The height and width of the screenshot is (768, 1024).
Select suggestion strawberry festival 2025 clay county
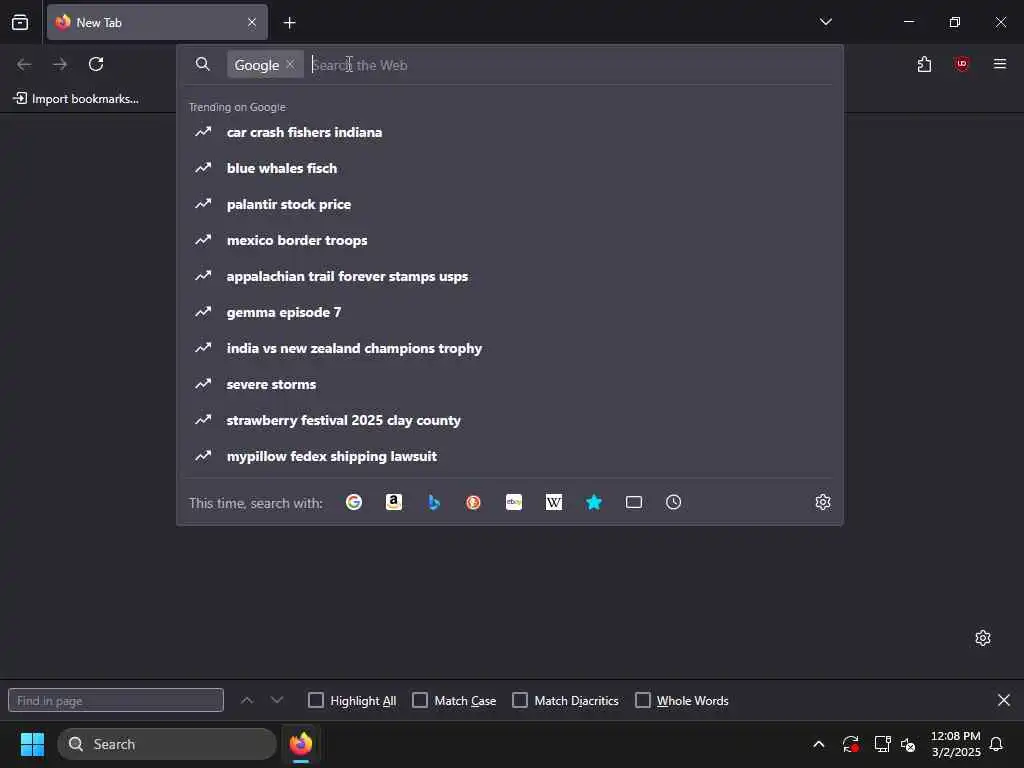509,420
